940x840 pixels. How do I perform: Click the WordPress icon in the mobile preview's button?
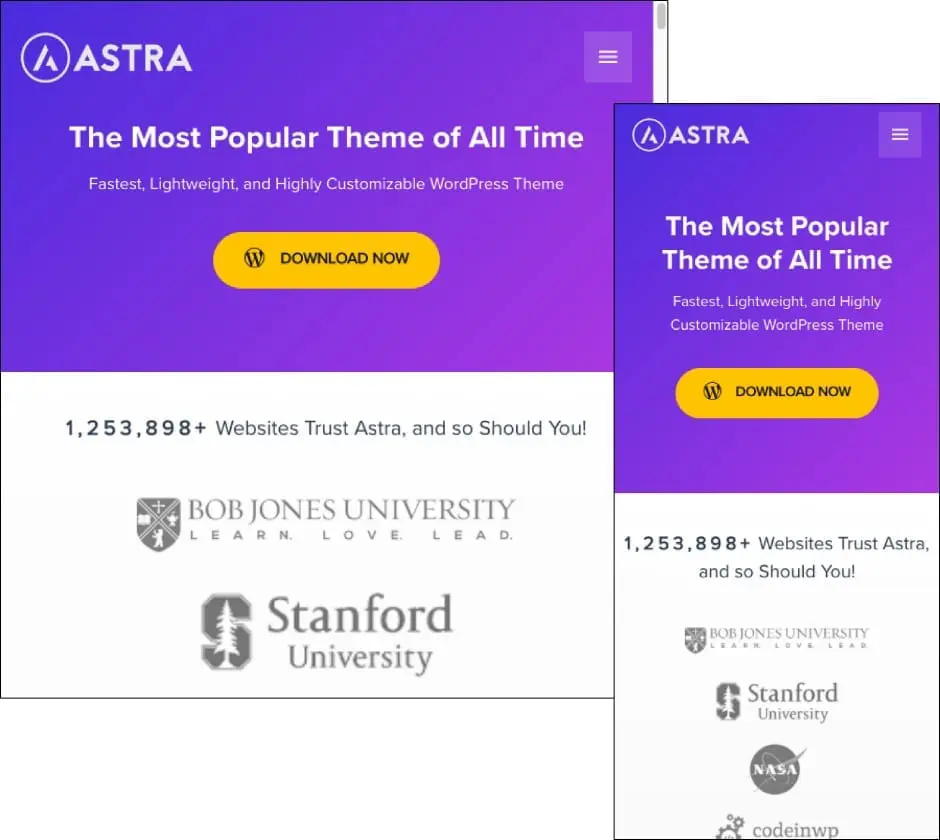713,392
